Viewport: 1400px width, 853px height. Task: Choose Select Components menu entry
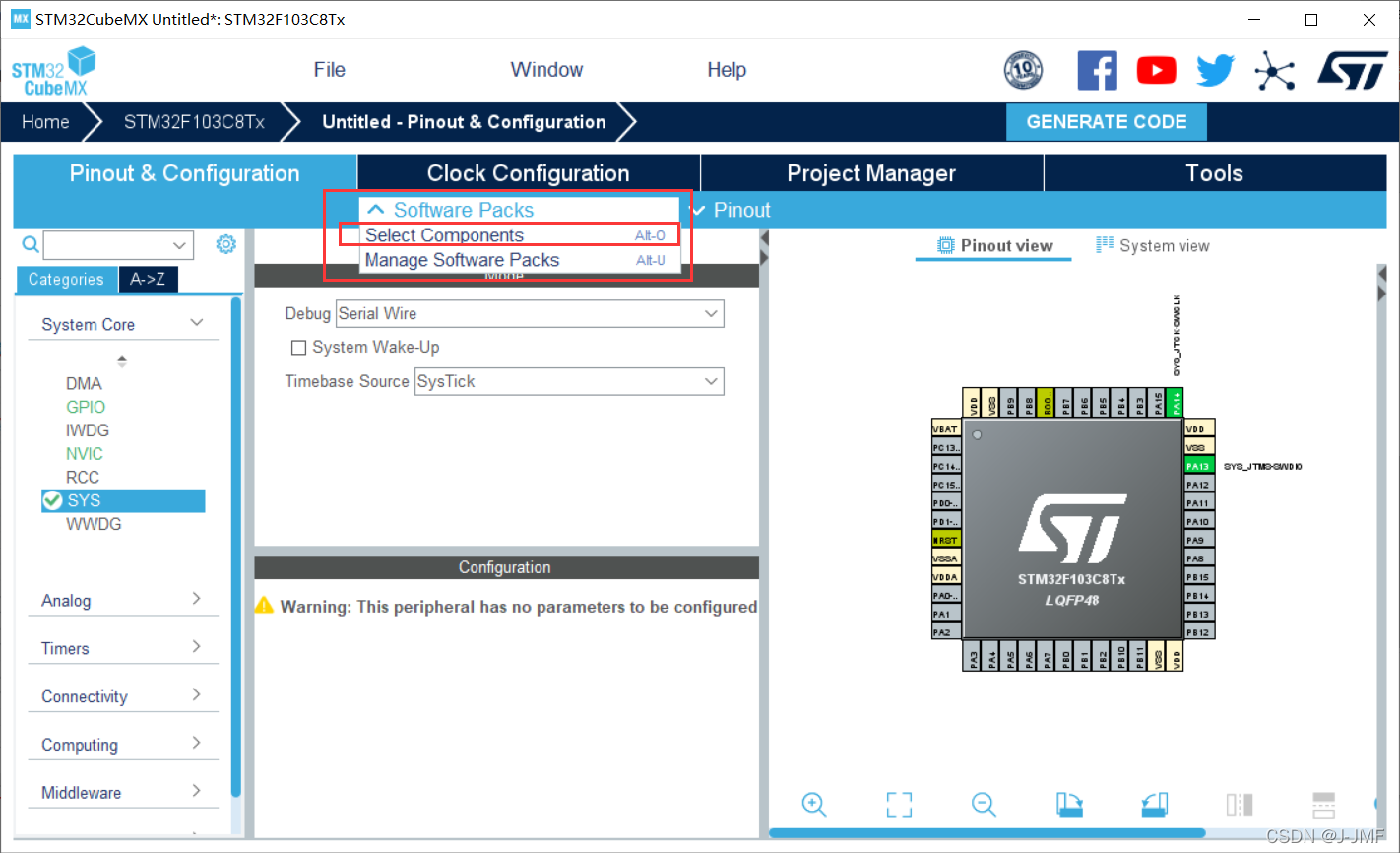click(x=520, y=235)
